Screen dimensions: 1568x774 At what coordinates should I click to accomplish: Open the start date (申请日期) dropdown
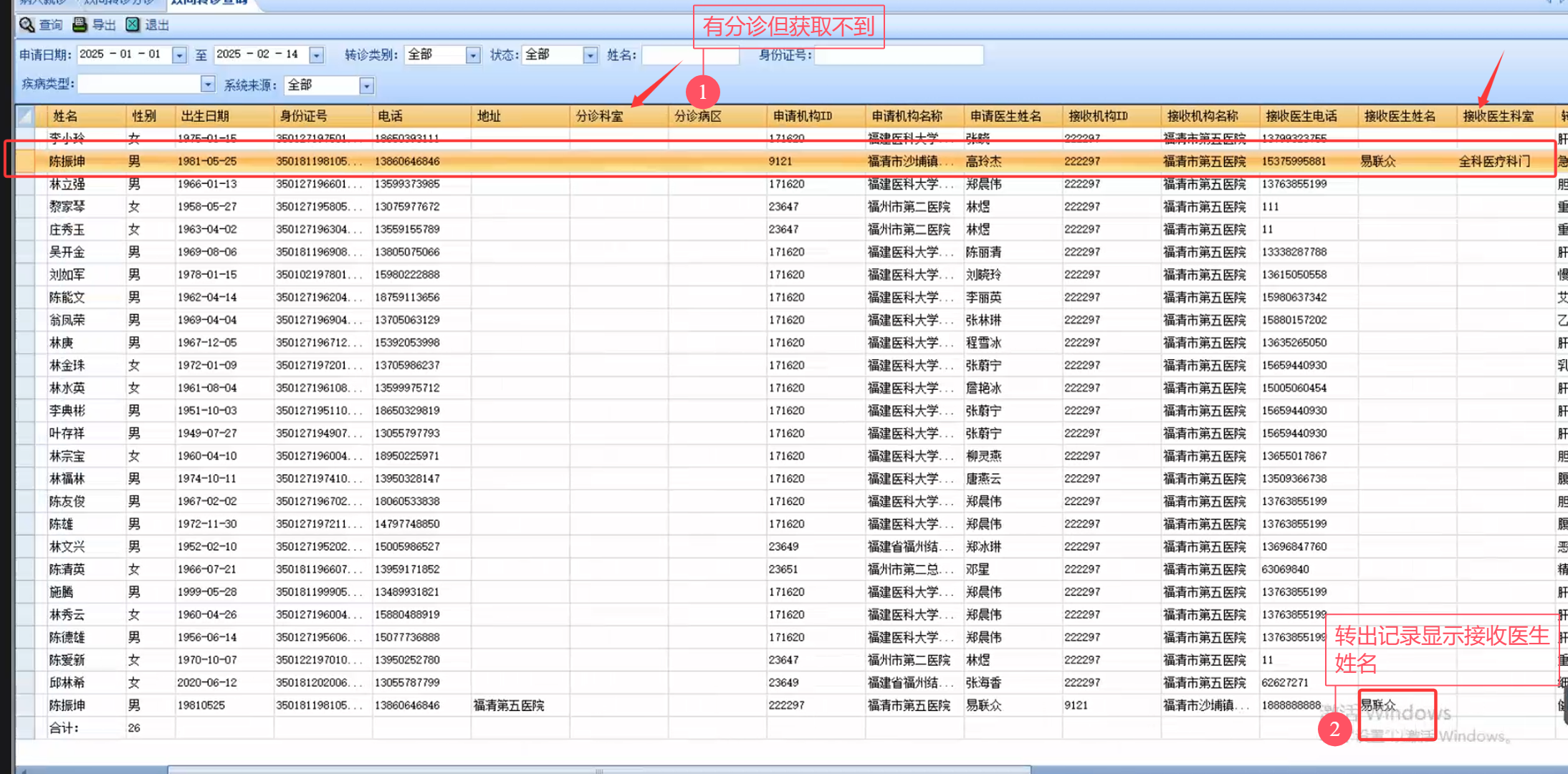(x=180, y=55)
